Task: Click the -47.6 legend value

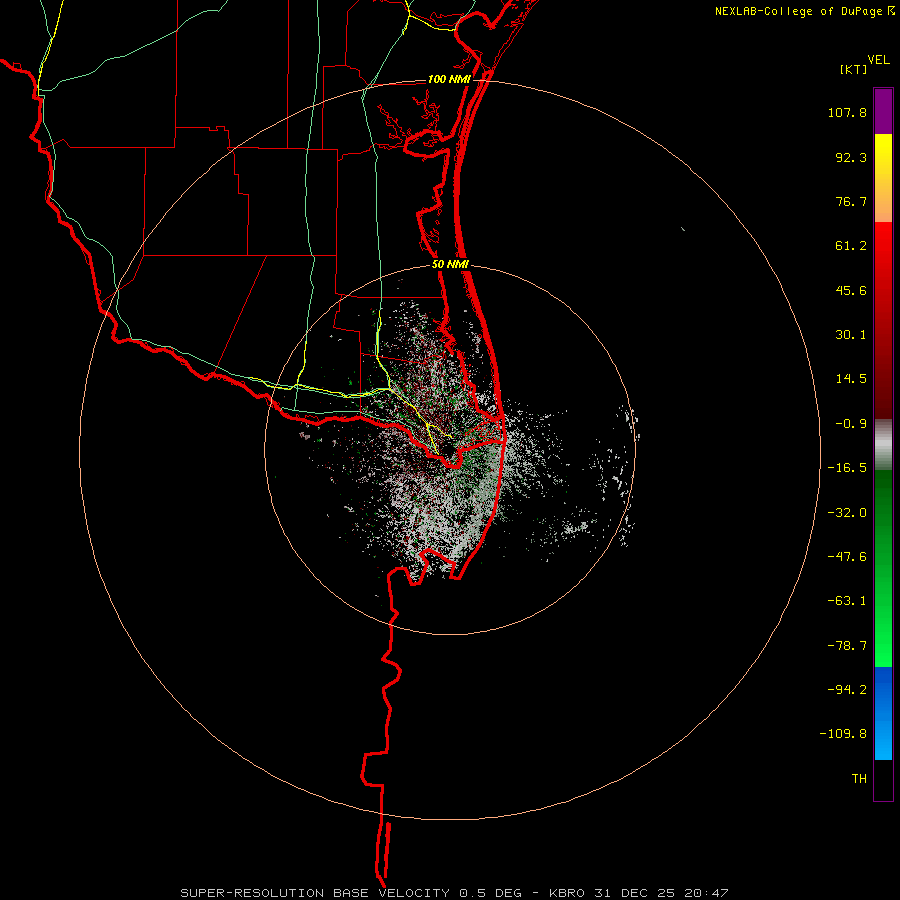Action: click(847, 557)
